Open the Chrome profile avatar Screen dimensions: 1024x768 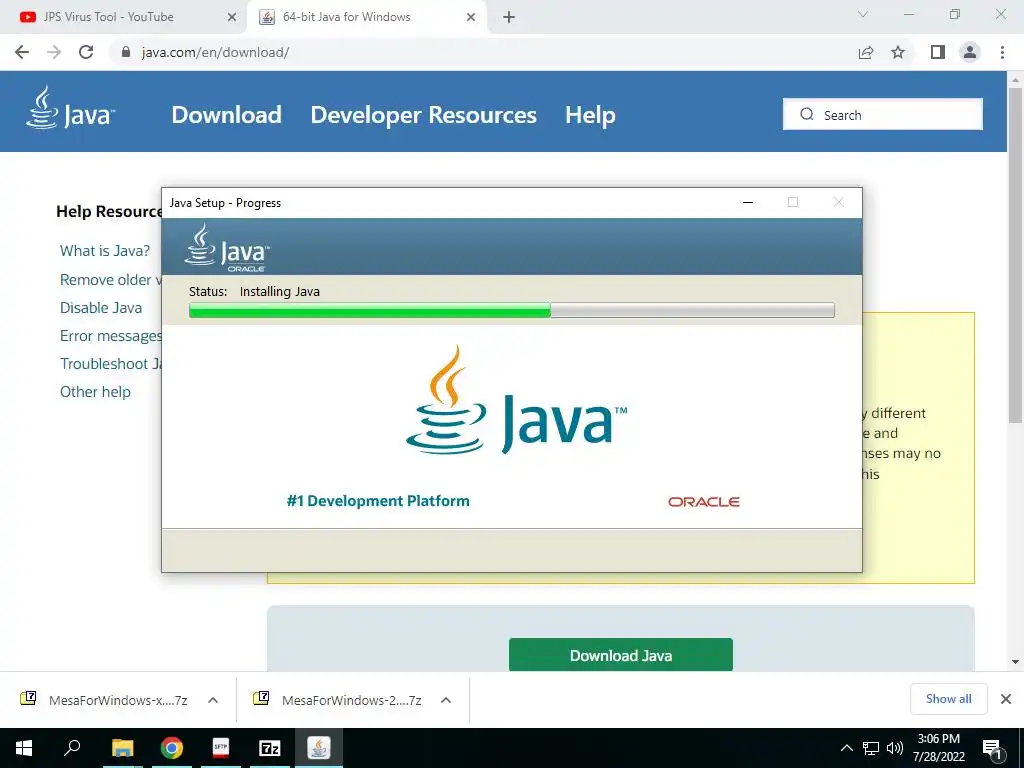click(970, 52)
